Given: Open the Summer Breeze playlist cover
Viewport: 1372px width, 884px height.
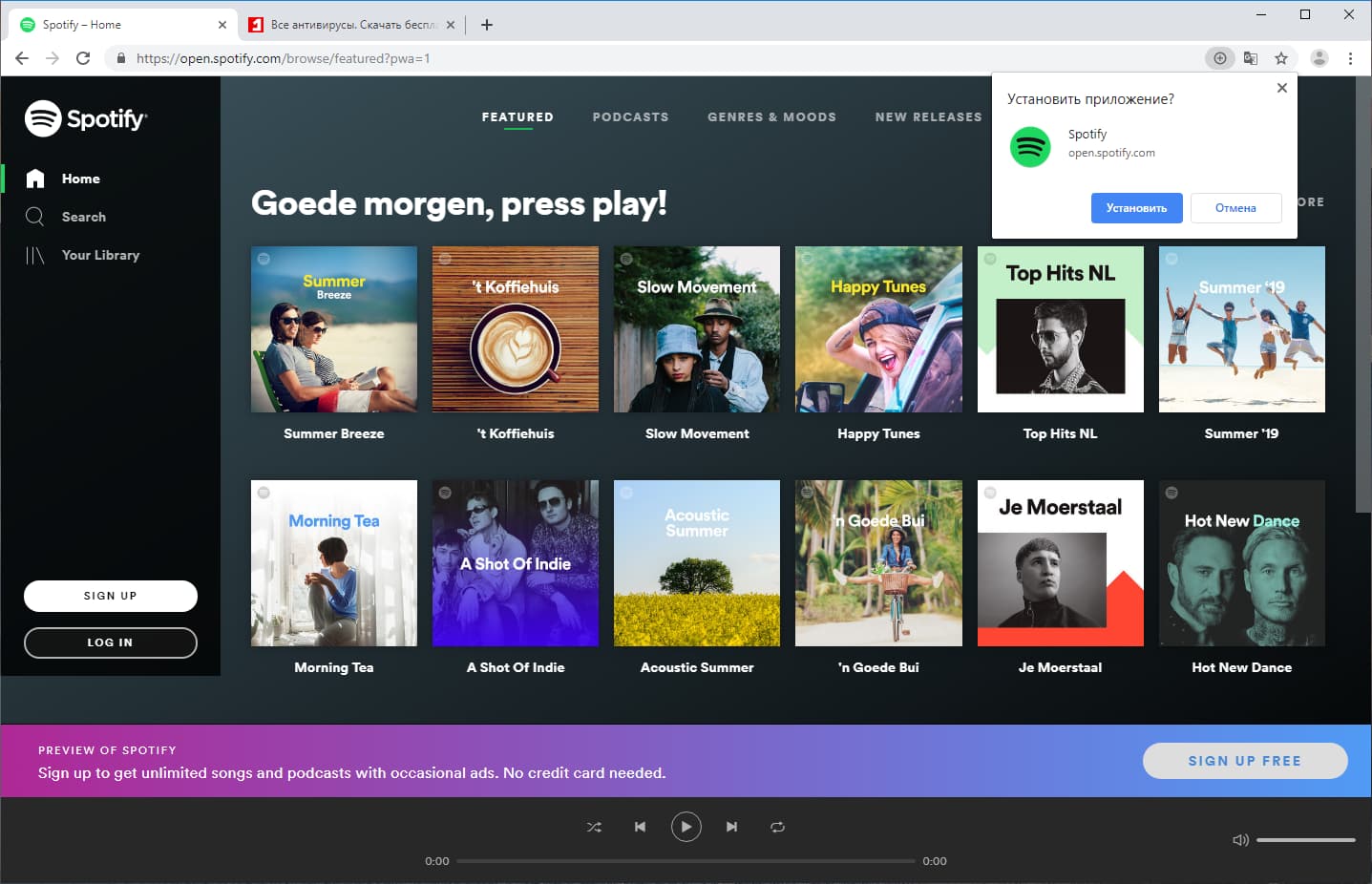Looking at the screenshot, I should (334, 329).
